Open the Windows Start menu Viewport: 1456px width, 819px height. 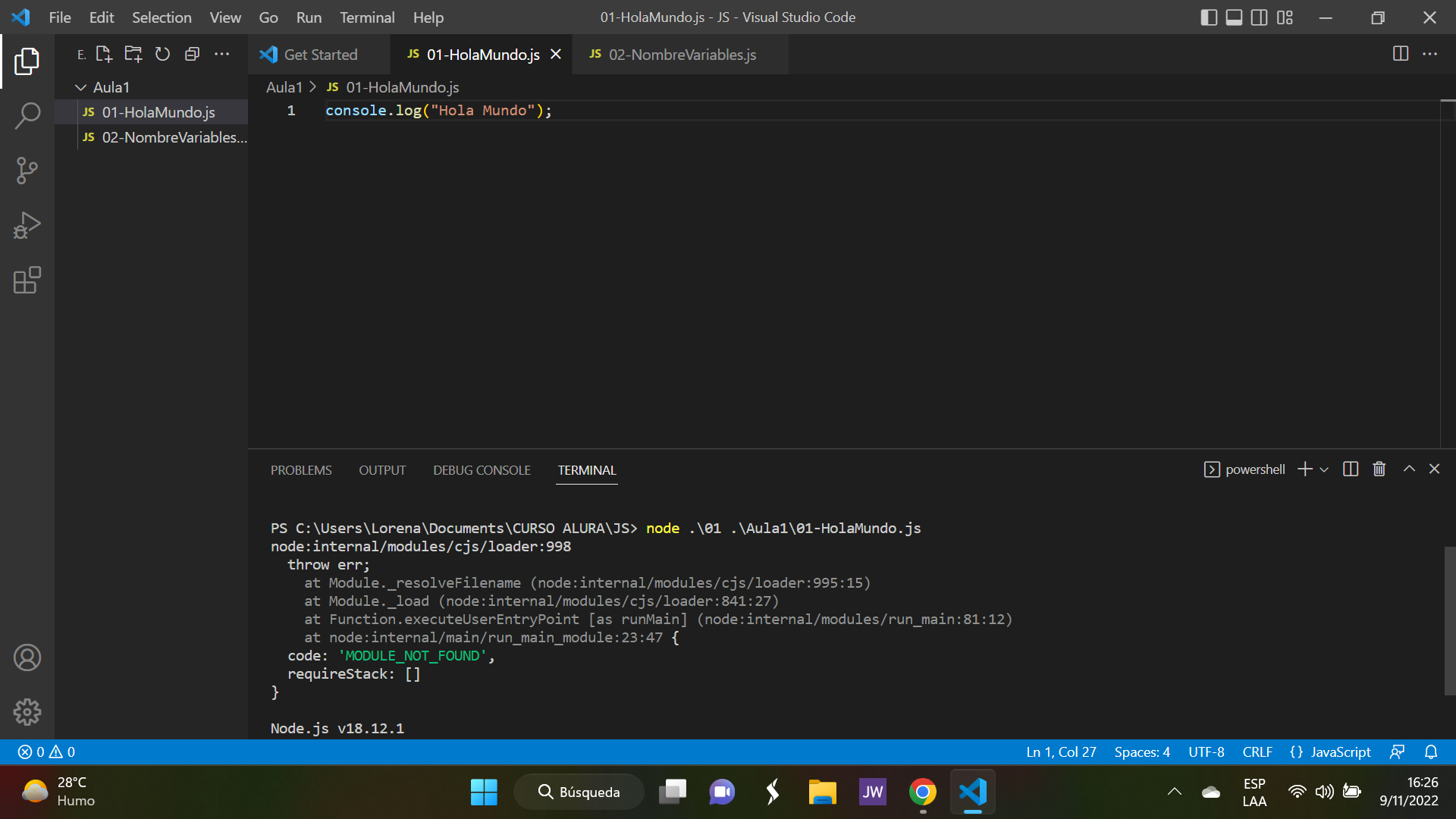[x=484, y=792]
